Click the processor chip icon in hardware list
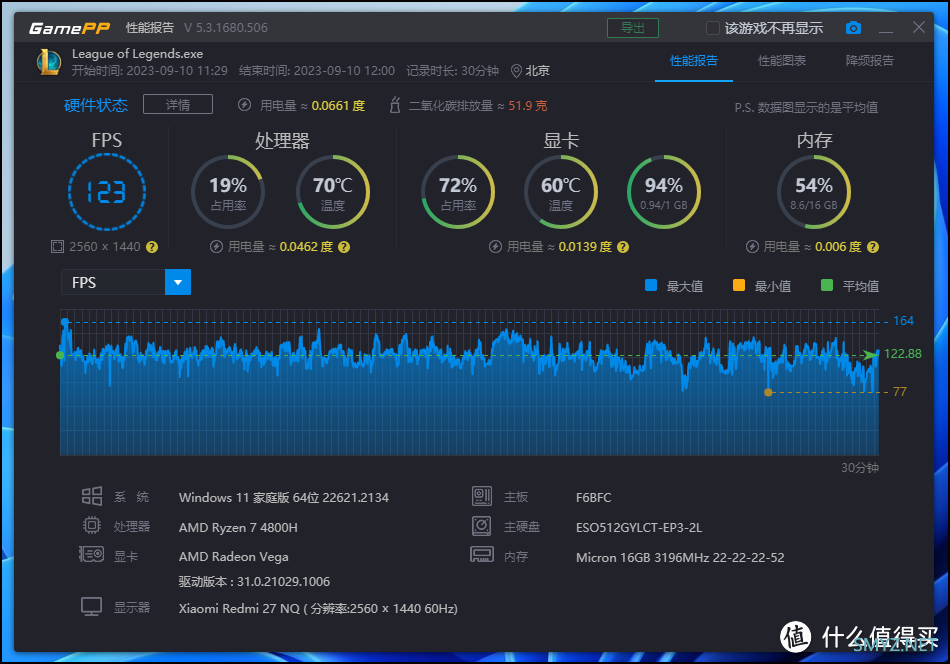Screen dimensions: 950x664 click(x=92, y=525)
